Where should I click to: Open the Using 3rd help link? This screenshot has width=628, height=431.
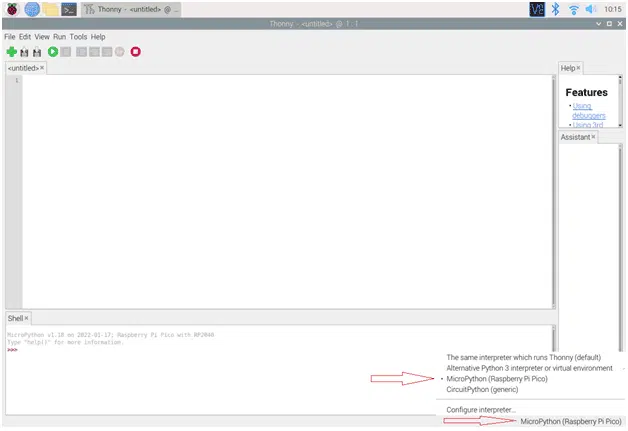(x=588, y=125)
